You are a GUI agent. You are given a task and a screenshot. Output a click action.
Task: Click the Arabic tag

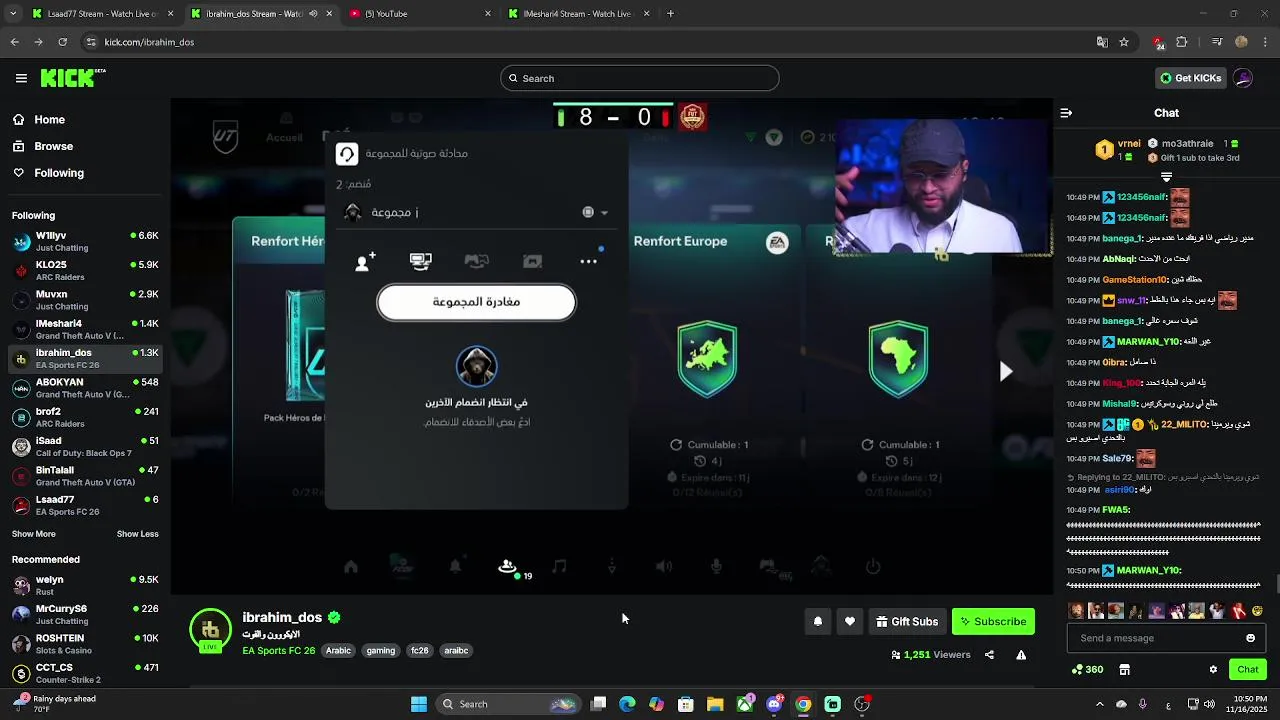pos(338,650)
